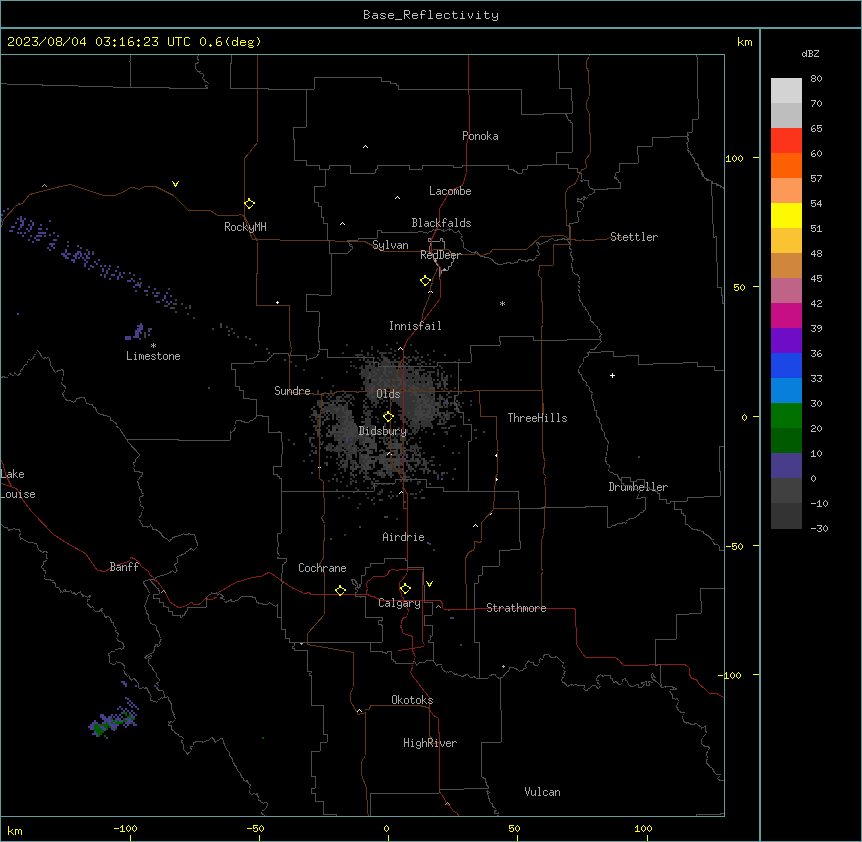Click the dBZ legend heading
Viewport: 862px width, 842px height.
[x=810, y=54]
